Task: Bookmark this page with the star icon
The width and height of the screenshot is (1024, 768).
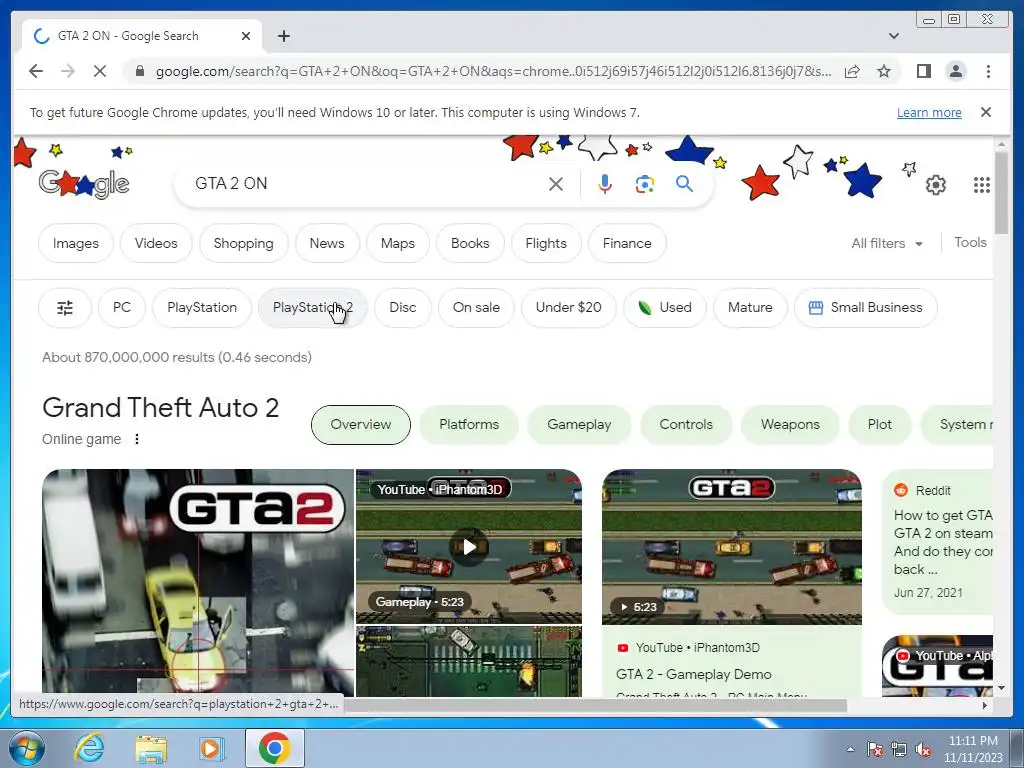Action: click(884, 71)
